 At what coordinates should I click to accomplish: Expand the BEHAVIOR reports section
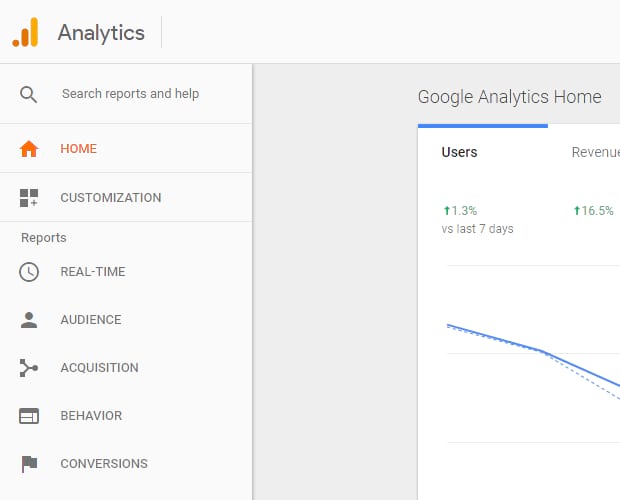[126, 416]
